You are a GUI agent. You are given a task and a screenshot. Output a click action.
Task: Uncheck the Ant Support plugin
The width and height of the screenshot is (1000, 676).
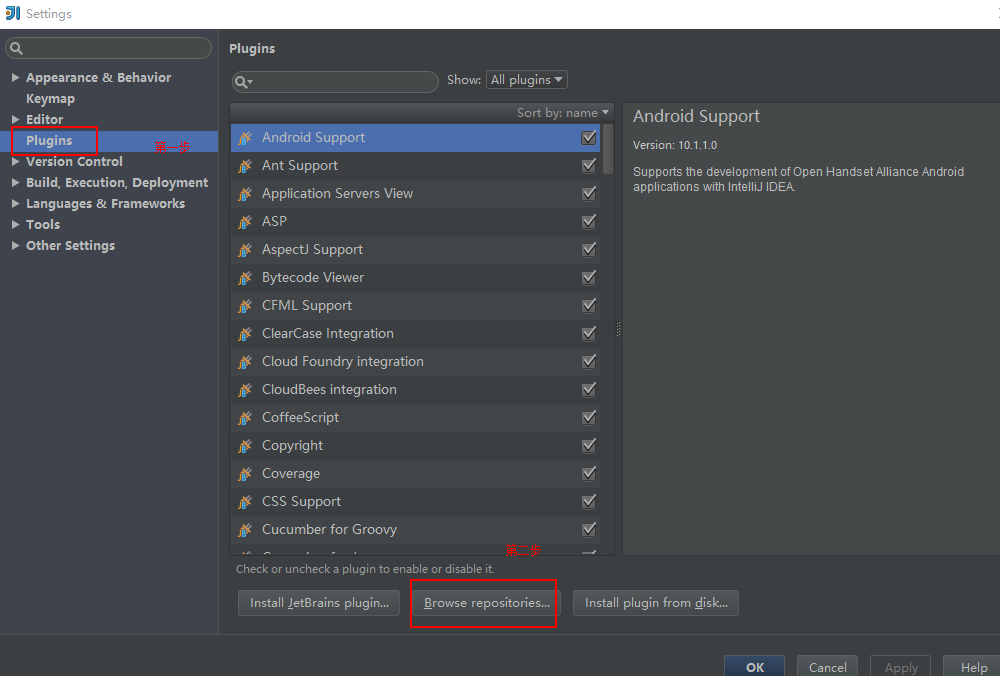(589, 165)
